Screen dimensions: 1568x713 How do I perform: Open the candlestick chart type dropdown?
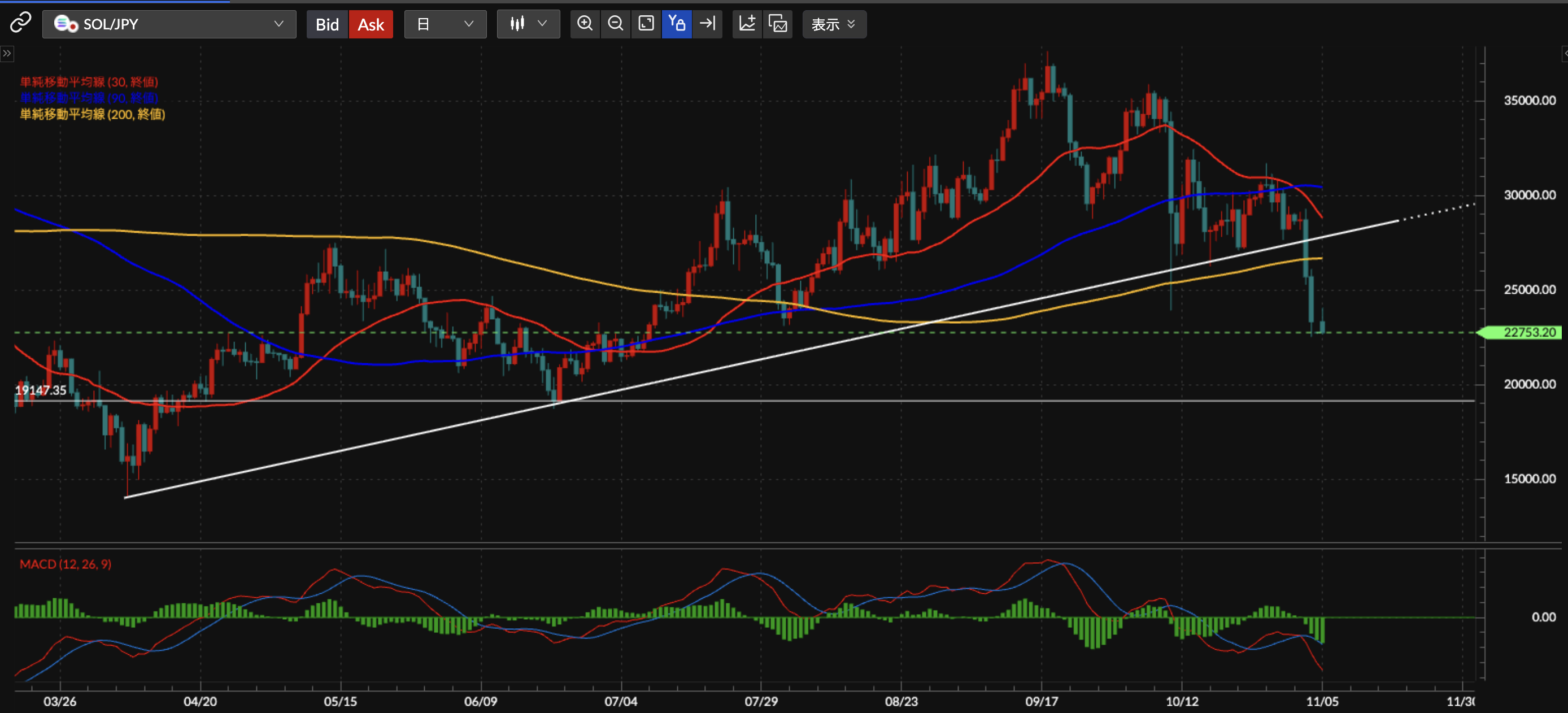point(528,24)
